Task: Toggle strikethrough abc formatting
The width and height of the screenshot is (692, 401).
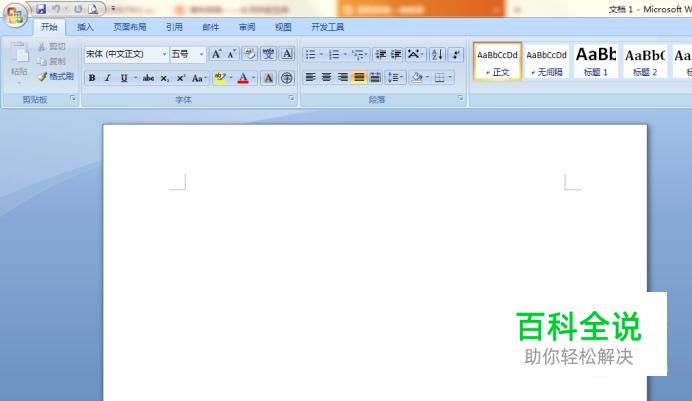Action: 148,78
